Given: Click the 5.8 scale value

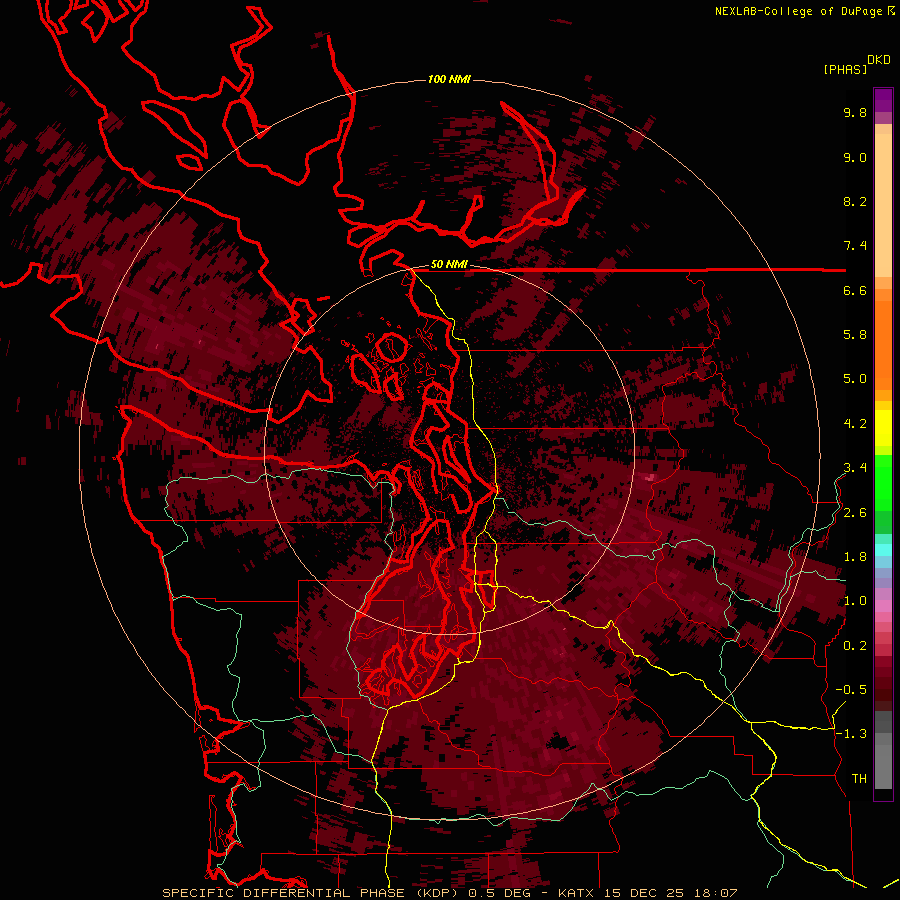Looking at the screenshot, I should (x=855, y=335).
